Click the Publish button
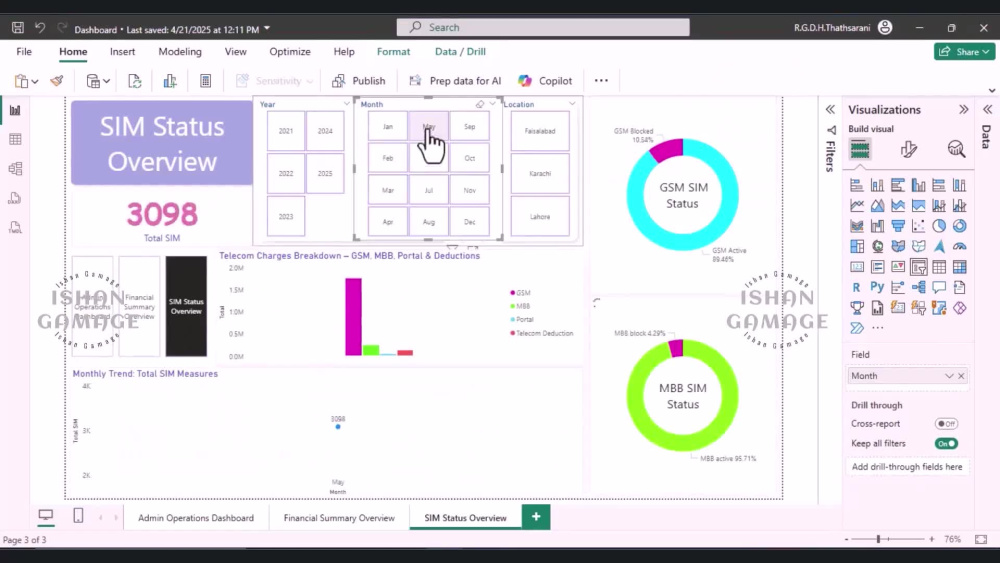 (359, 81)
